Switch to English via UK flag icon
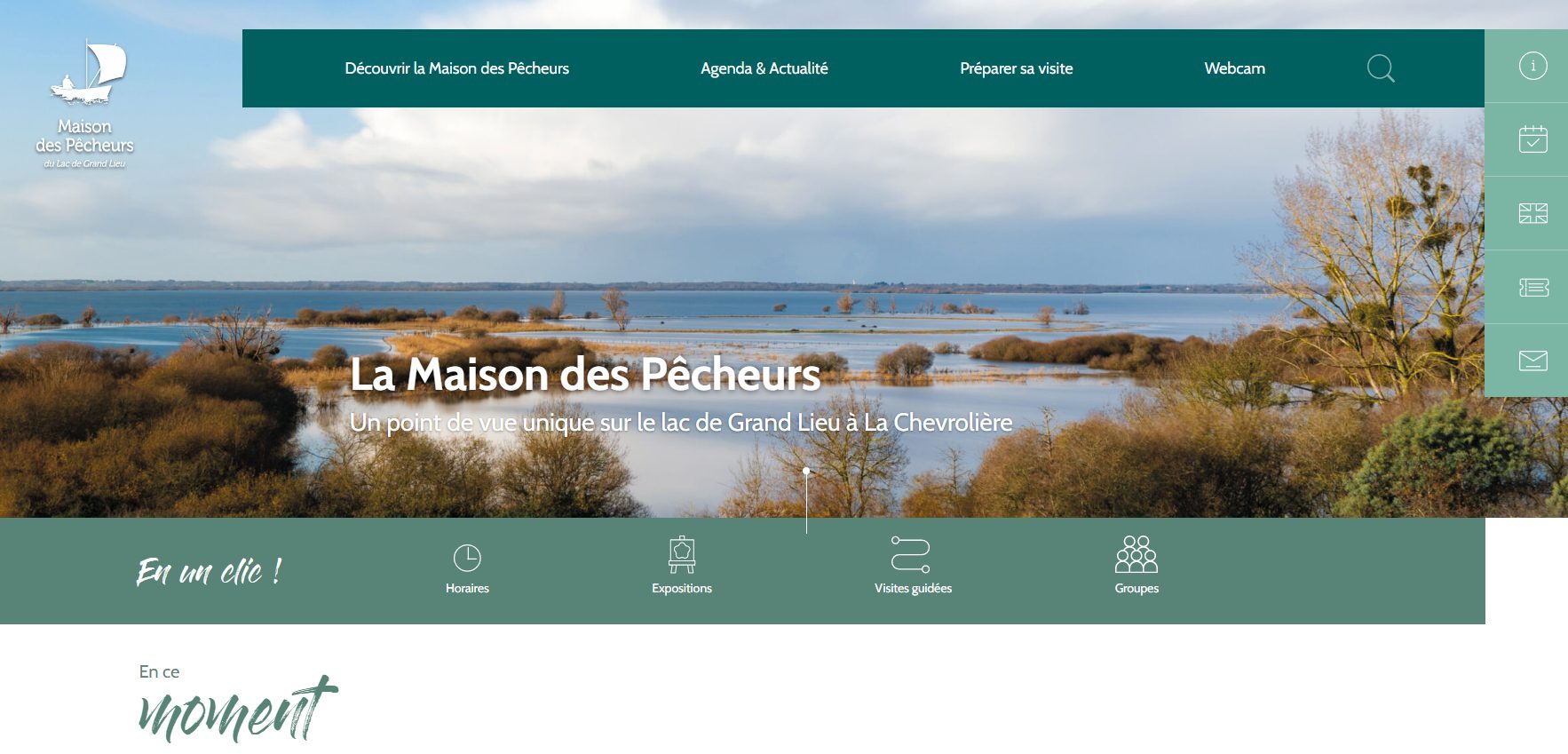 tap(1532, 213)
